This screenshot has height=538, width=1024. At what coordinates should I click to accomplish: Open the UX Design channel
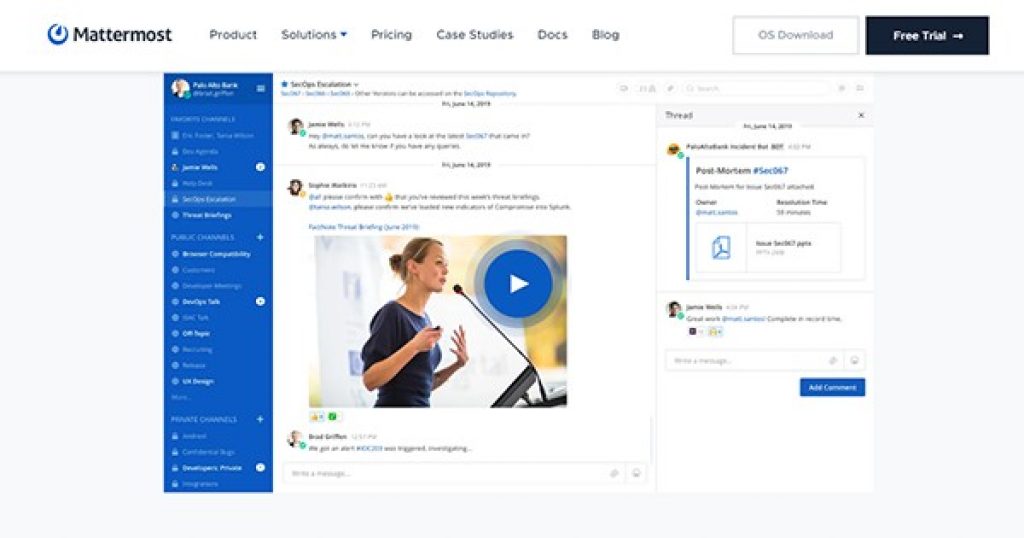tap(198, 381)
